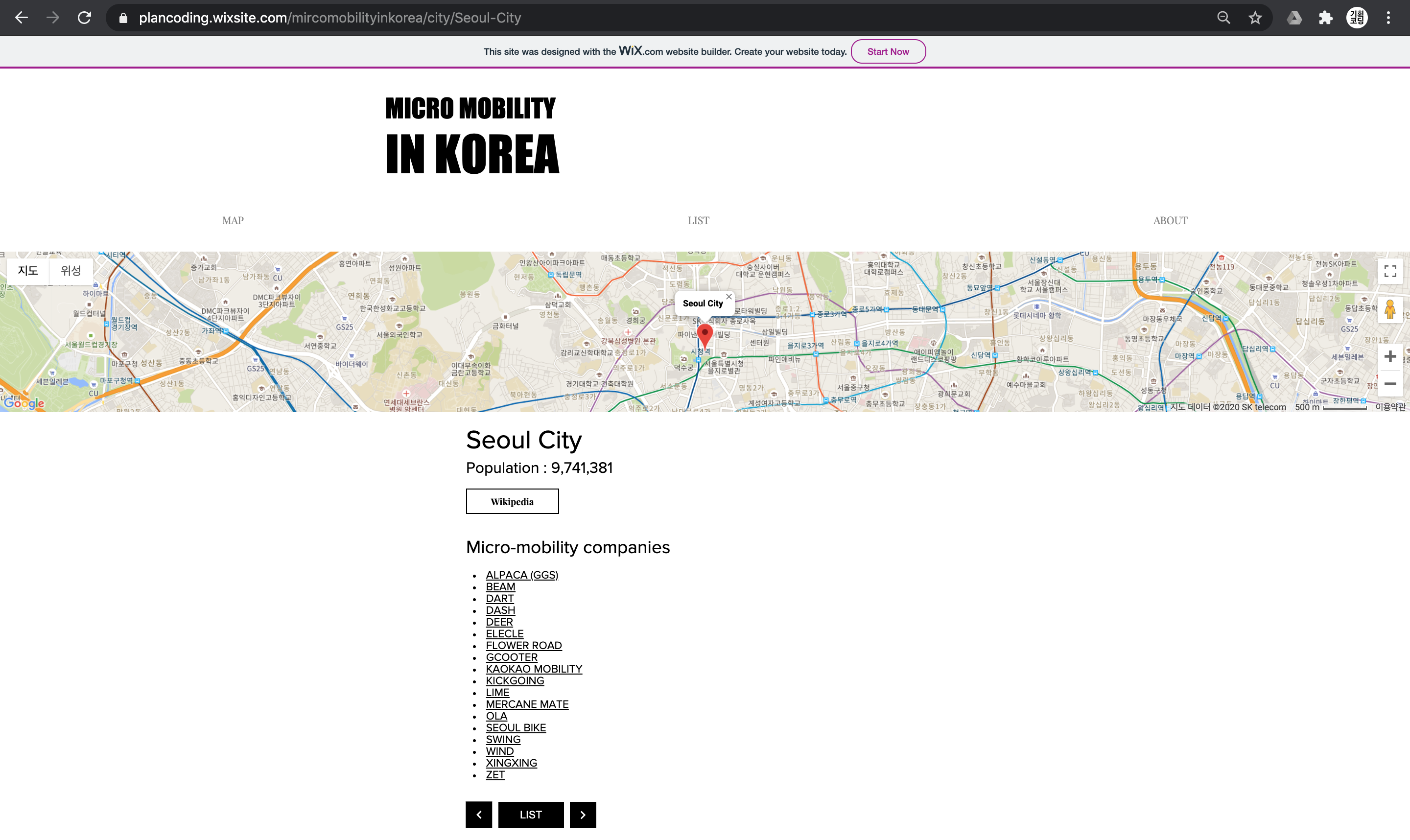Click the Wikipedia button
Screen dimensions: 1410x840
tap(512, 502)
